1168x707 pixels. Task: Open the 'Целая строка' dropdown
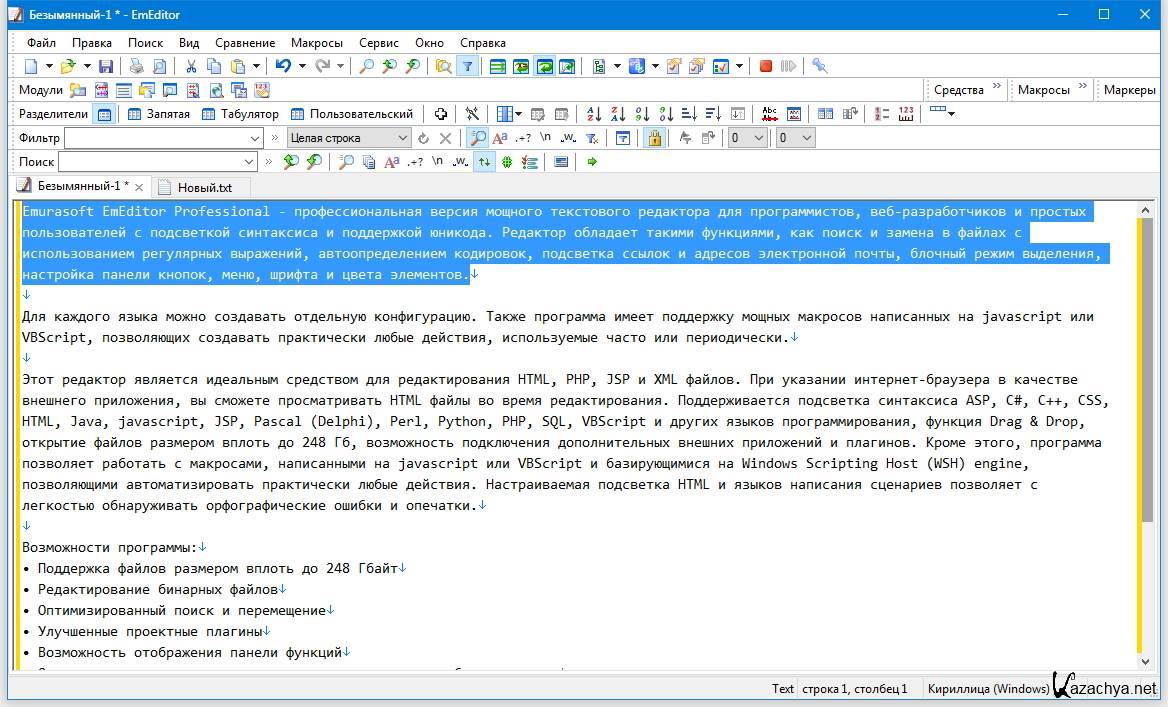[403, 138]
